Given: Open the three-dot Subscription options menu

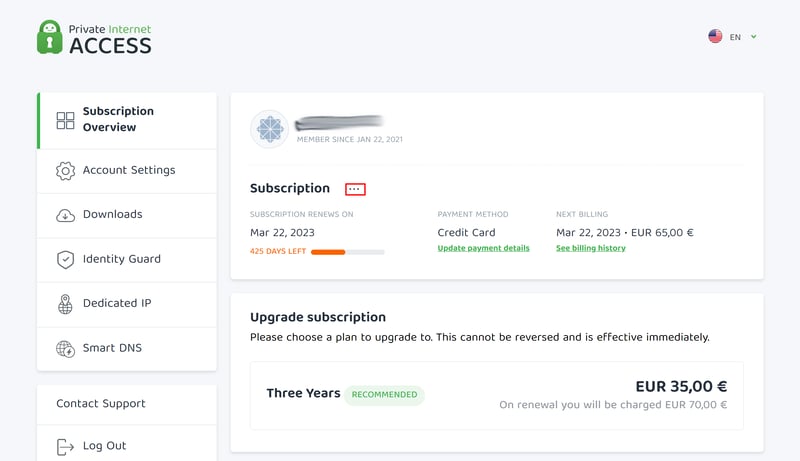Looking at the screenshot, I should pos(355,189).
